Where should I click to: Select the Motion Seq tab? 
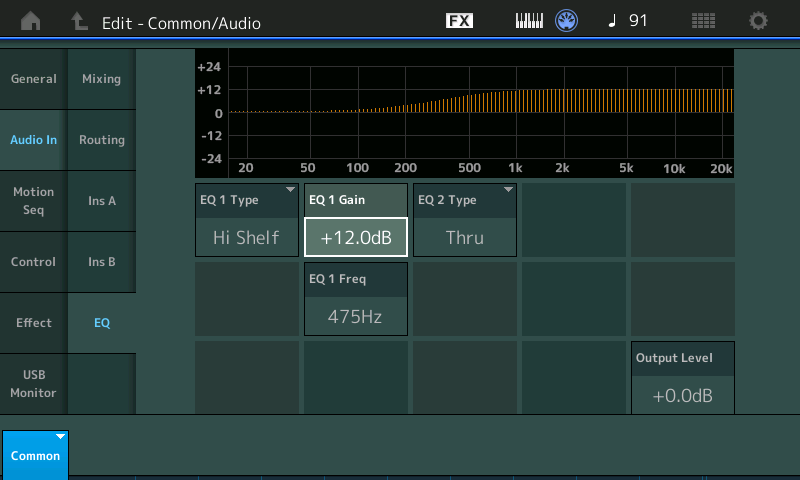pos(33,201)
